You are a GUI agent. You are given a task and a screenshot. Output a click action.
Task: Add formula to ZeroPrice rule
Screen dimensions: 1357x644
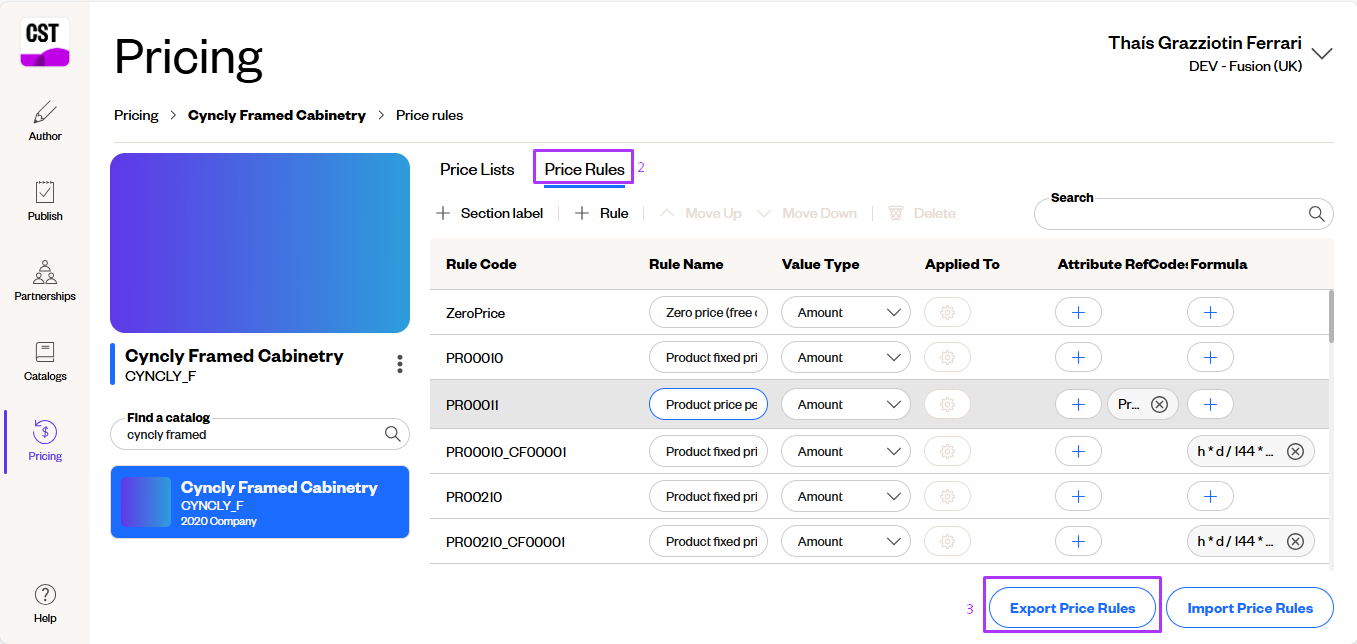tap(1210, 313)
